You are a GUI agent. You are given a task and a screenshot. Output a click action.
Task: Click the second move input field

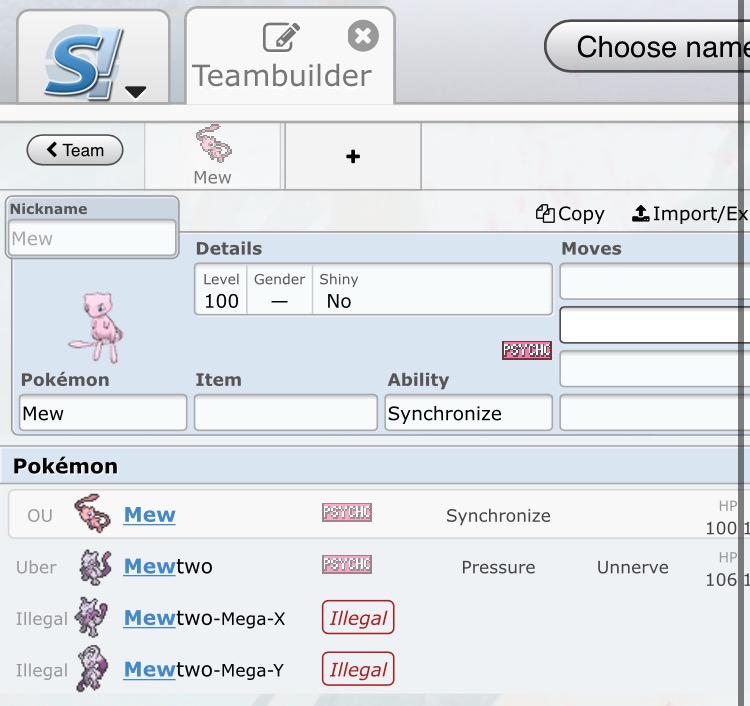coord(655,325)
